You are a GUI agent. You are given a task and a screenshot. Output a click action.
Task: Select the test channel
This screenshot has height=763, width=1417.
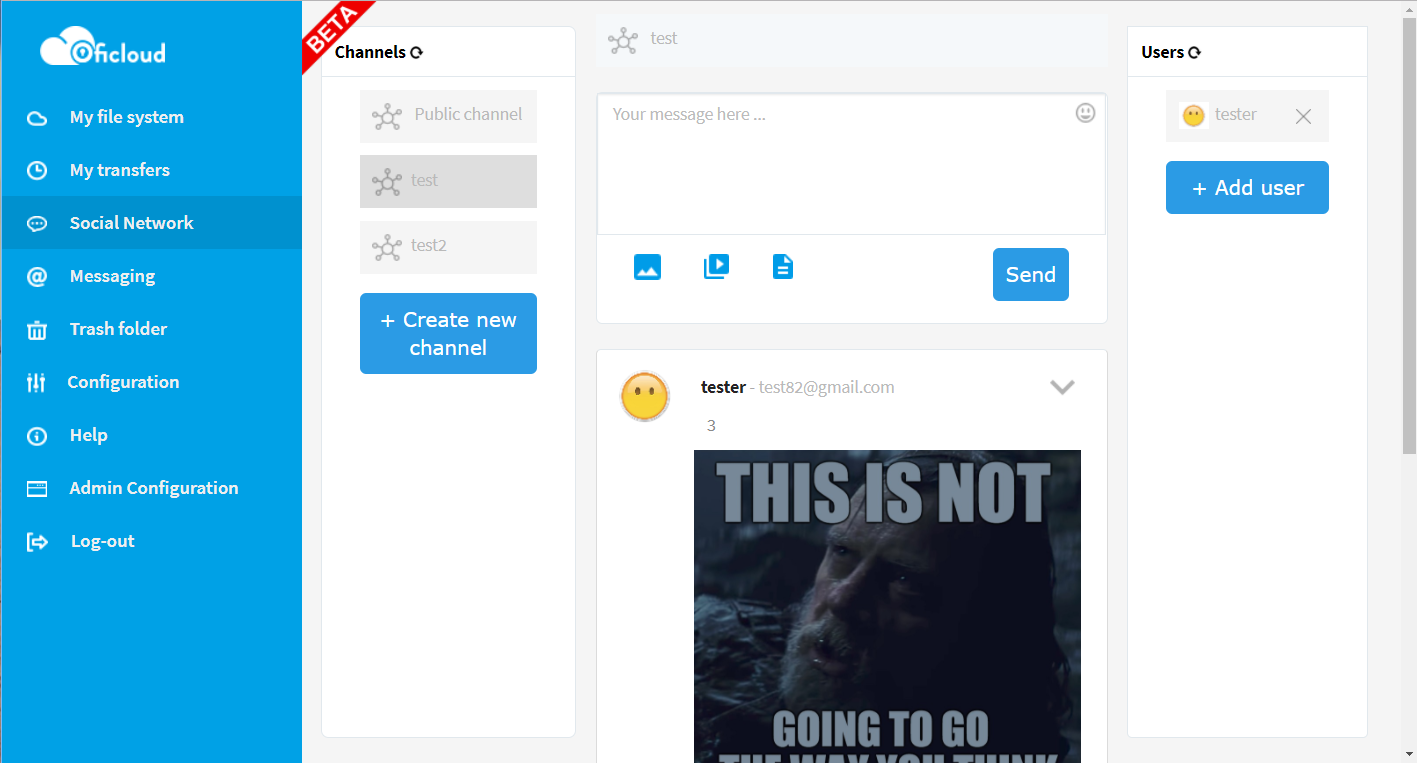(x=448, y=181)
